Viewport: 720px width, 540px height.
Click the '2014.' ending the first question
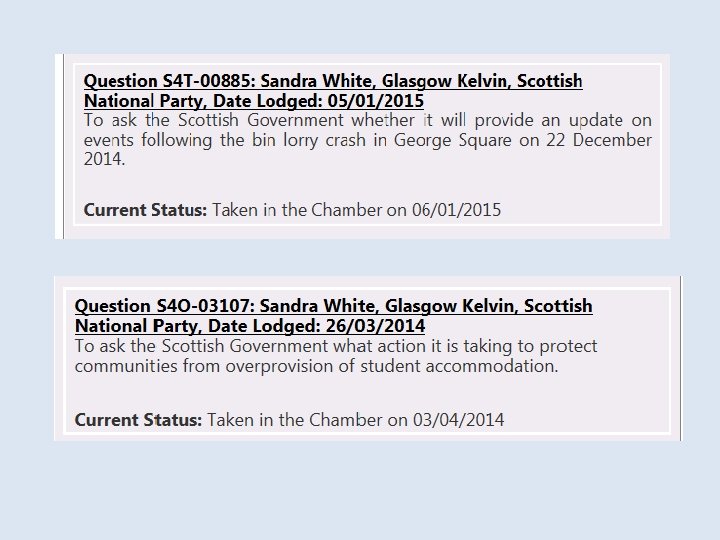click(105, 159)
